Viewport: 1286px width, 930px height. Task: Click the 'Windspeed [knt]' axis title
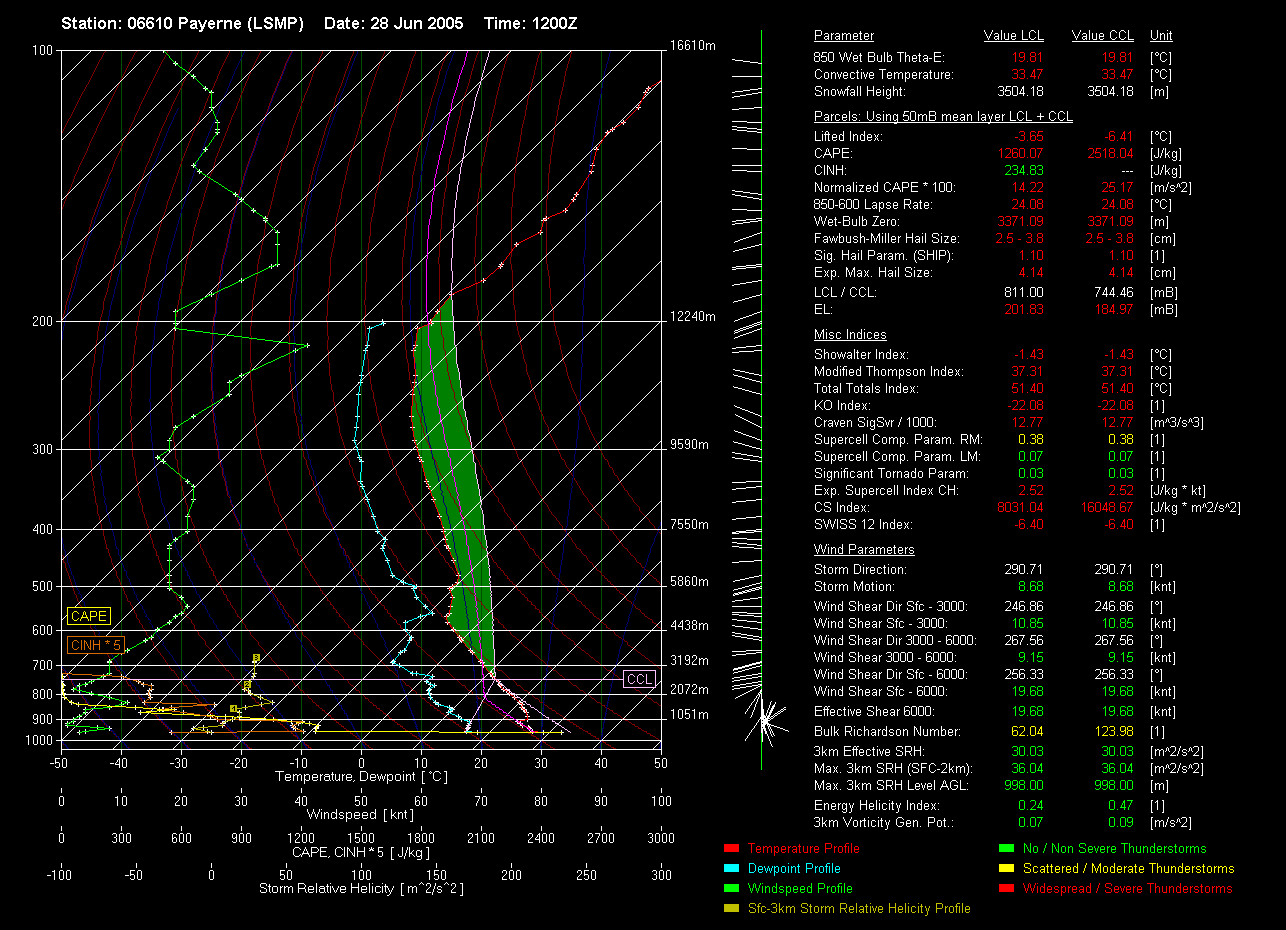tap(361, 815)
